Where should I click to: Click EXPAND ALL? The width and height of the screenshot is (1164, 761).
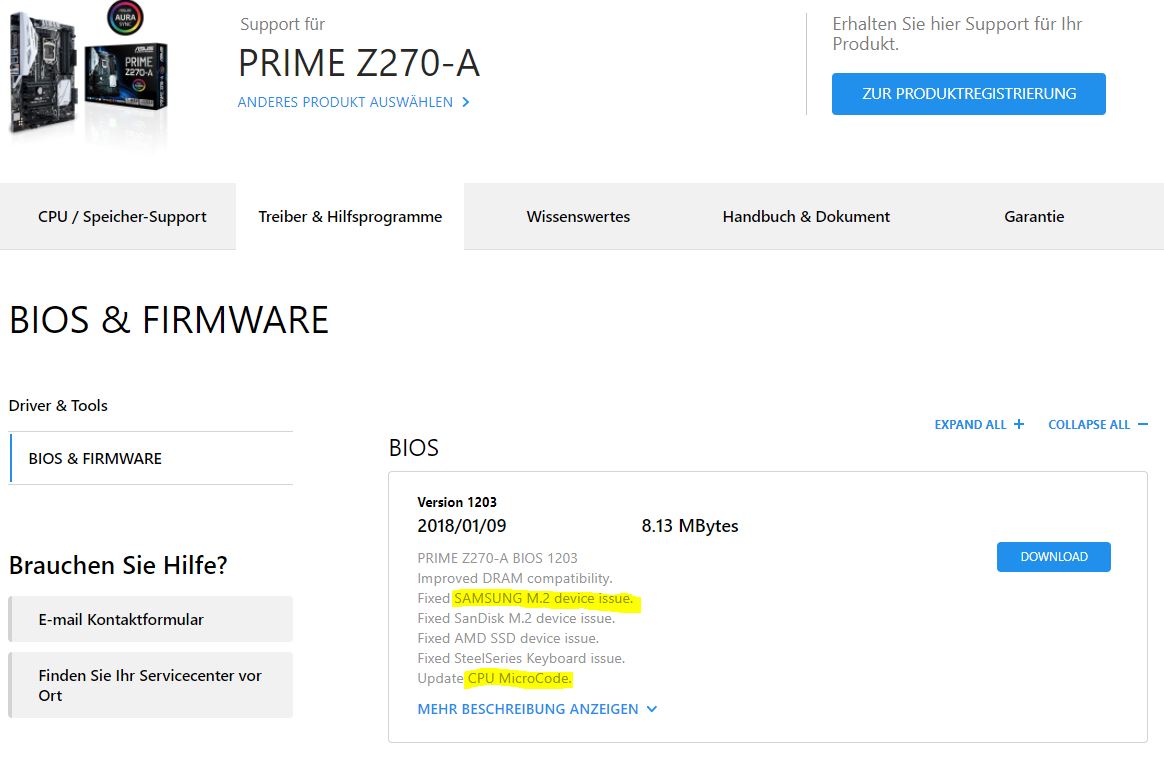[979, 424]
